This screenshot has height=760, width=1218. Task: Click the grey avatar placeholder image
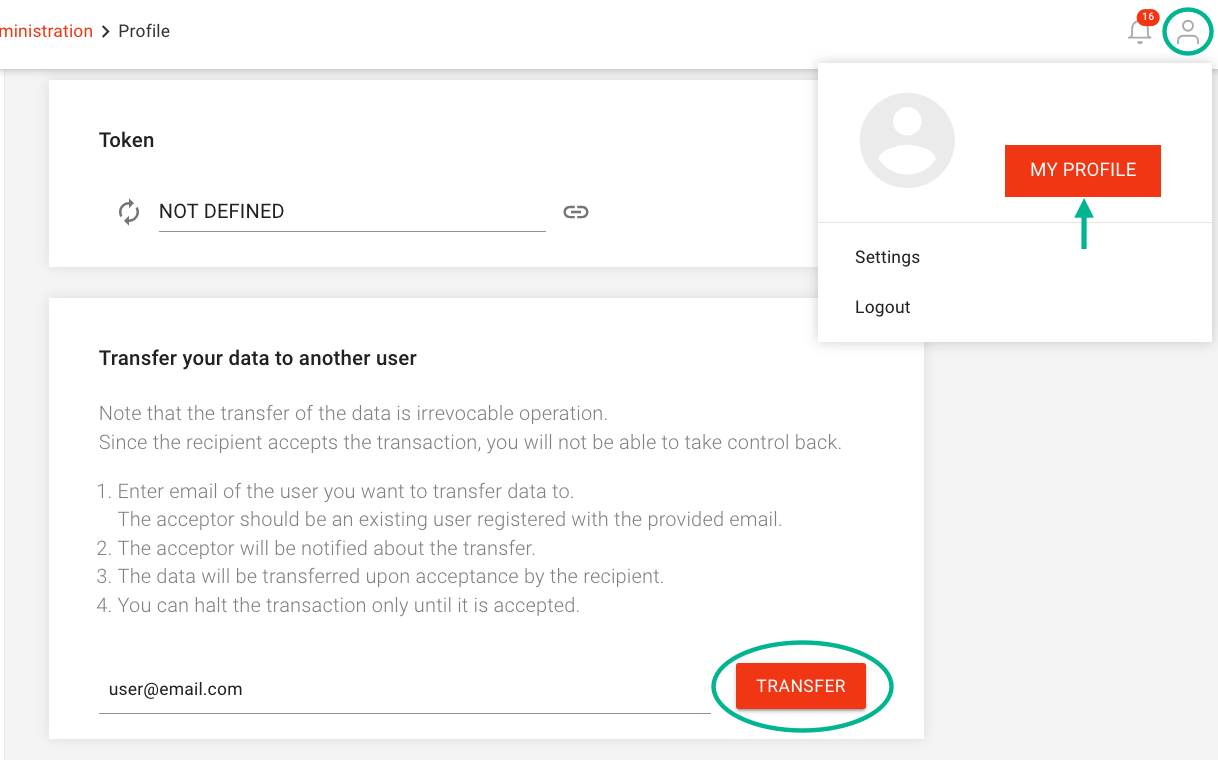907,141
